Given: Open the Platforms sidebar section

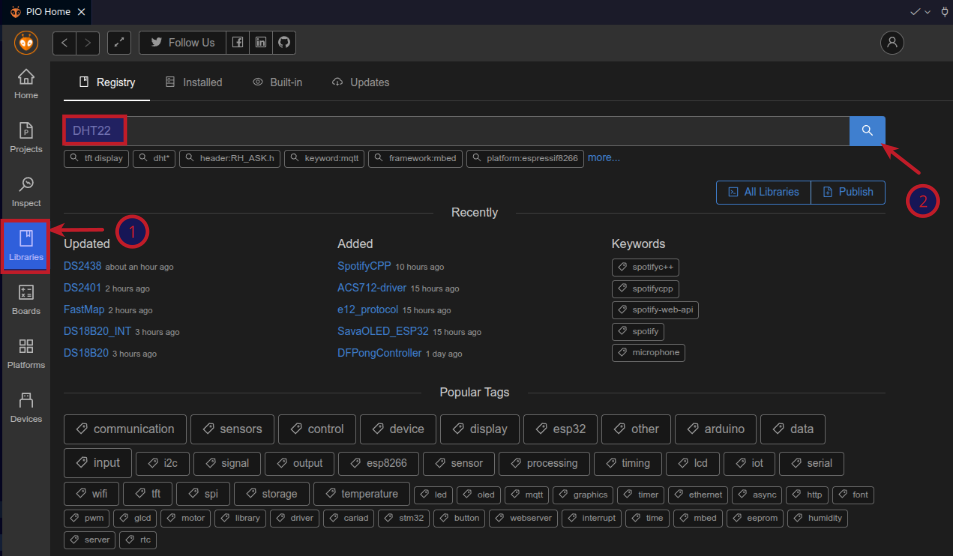Looking at the screenshot, I should tap(26, 354).
